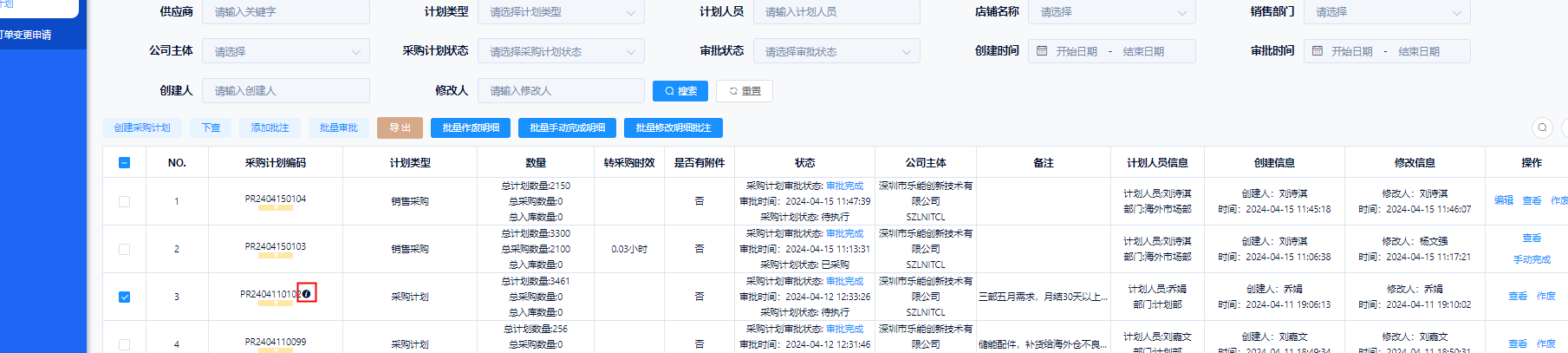Screen dimensions: 1568x353
Task: Click remark 三部五月需求，月结30天以上
Action: point(1044,297)
